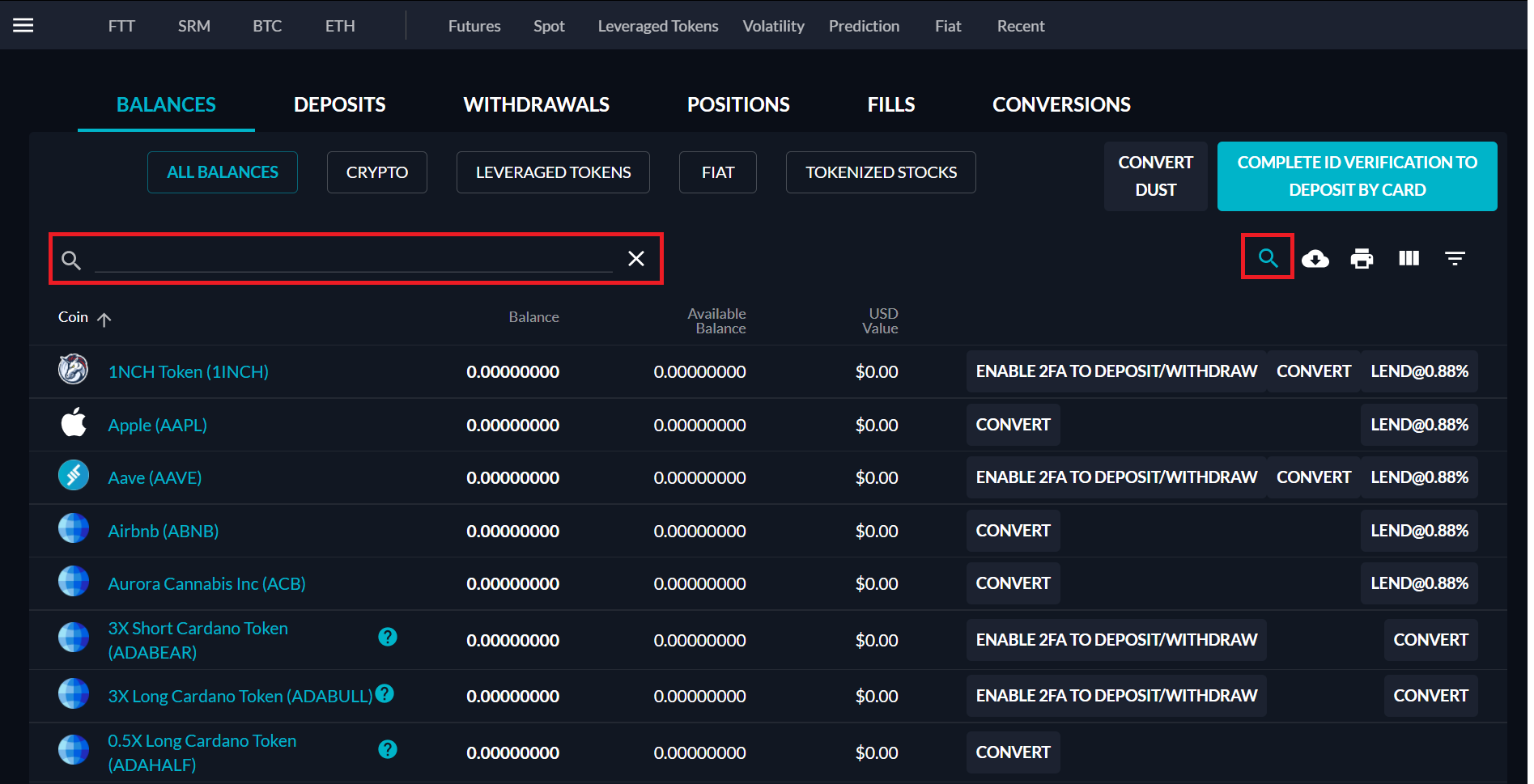Click into the balances search input
This screenshot has height=784, width=1534.
[353, 259]
